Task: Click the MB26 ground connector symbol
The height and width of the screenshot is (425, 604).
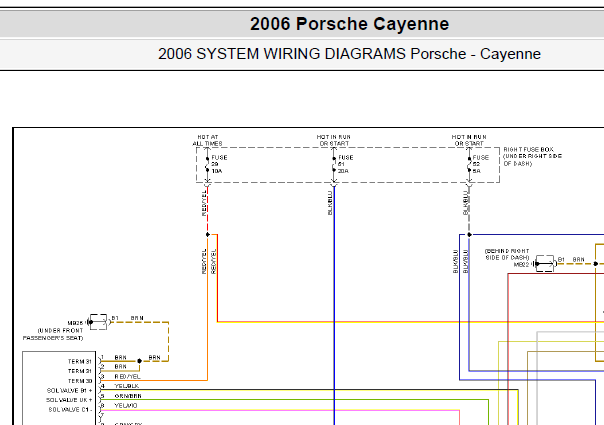Action: pyautogui.click(x=97, y=322)
